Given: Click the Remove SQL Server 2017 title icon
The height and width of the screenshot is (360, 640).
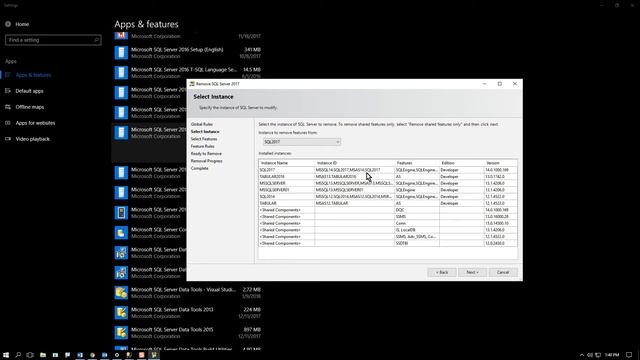Looking at the screenshot, I should click(x=192, y=84).
